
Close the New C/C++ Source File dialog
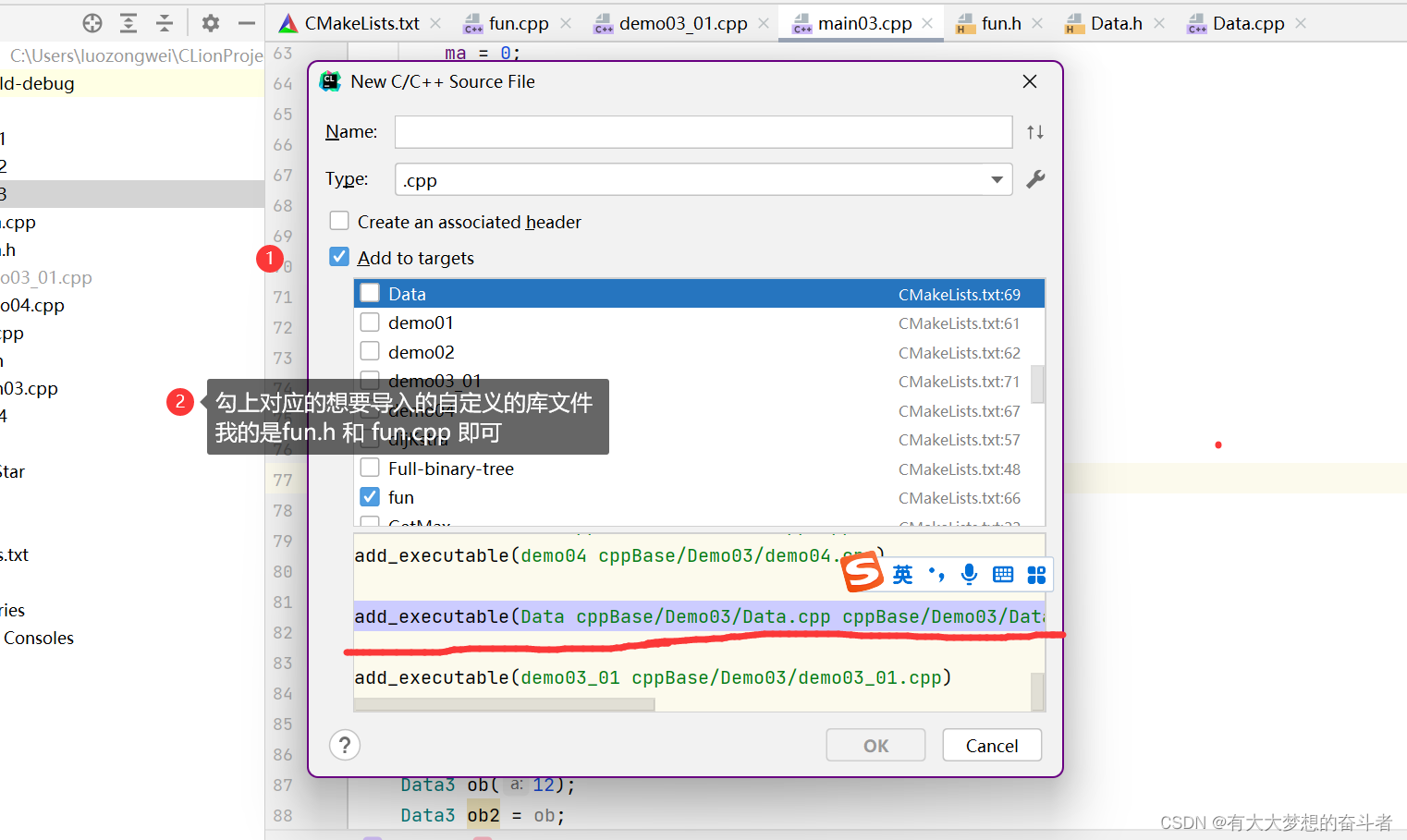[x=1030, y=81]
